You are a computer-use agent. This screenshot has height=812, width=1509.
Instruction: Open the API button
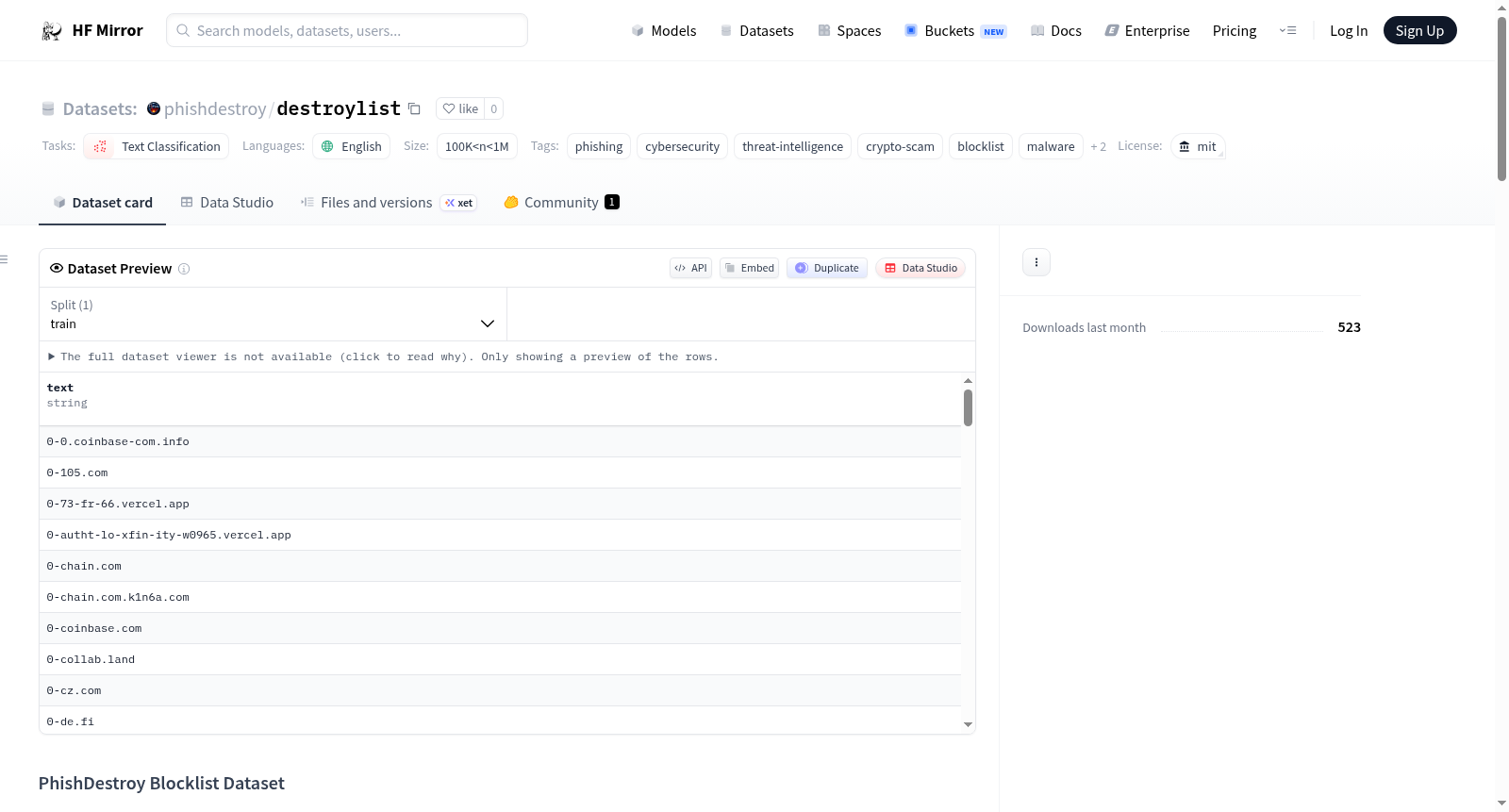point(690,268)
